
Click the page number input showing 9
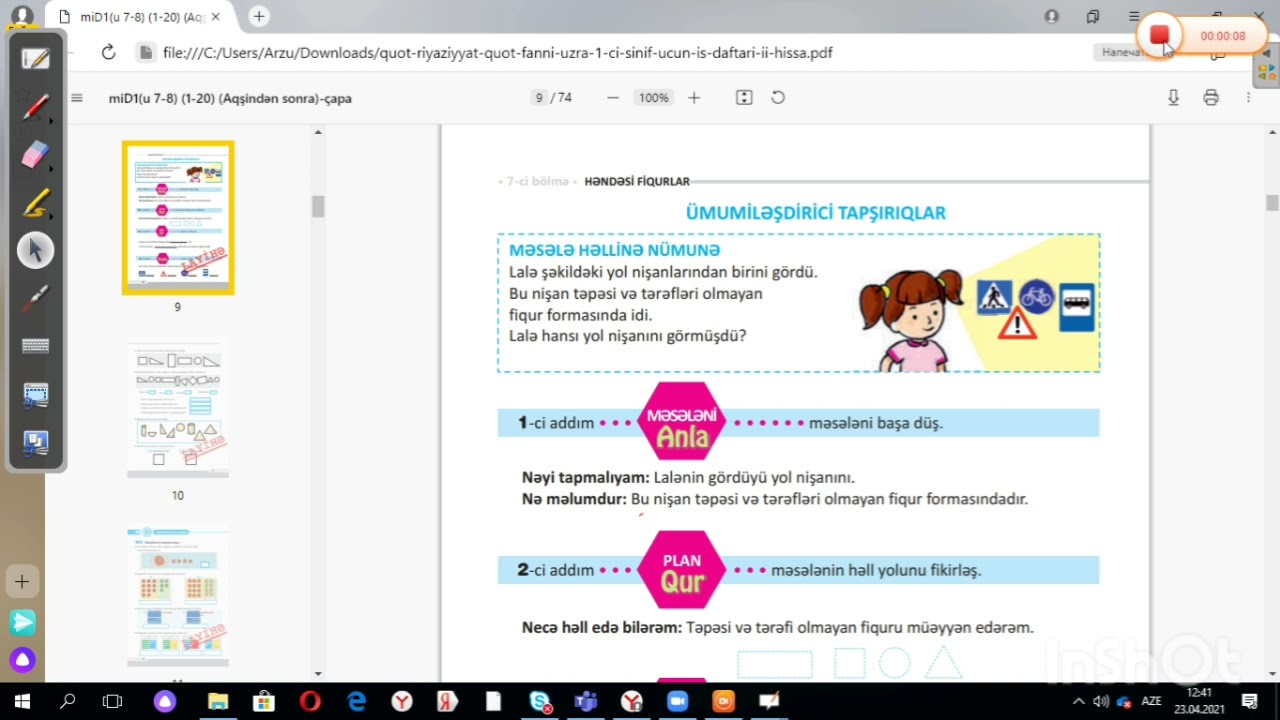click(x=539, y=98)
